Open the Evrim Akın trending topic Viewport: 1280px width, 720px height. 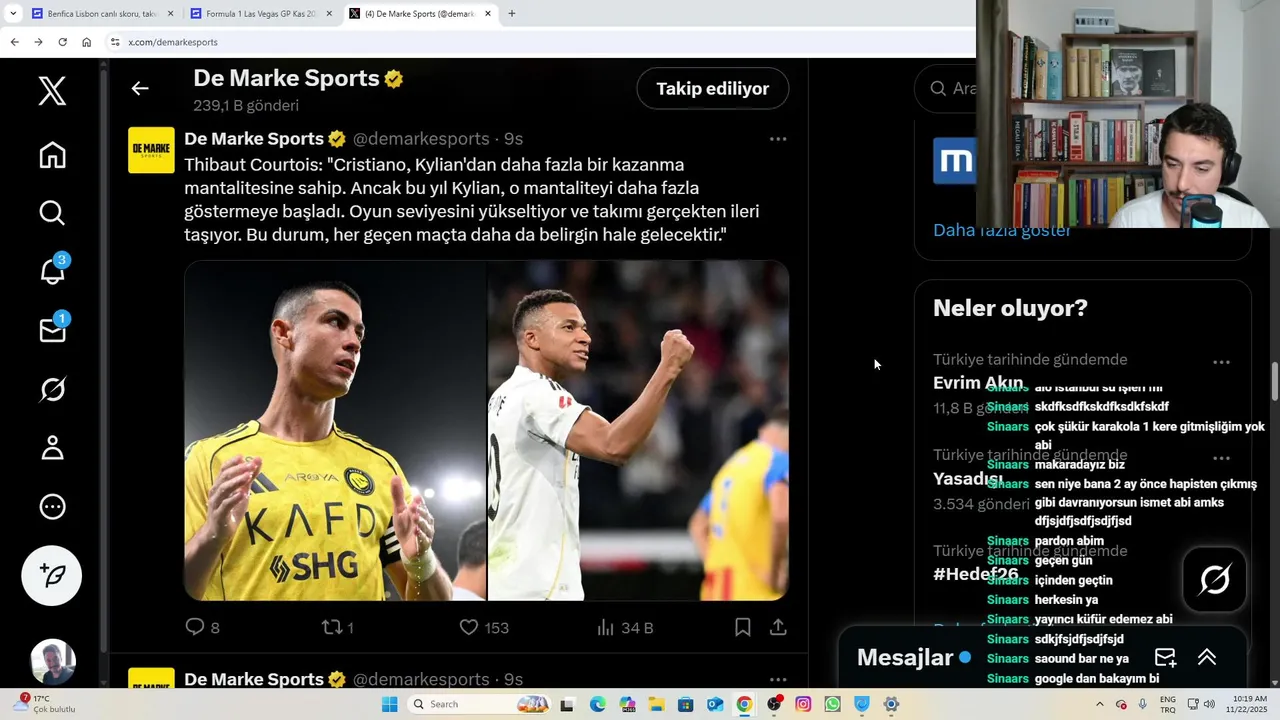click(977, 383)
